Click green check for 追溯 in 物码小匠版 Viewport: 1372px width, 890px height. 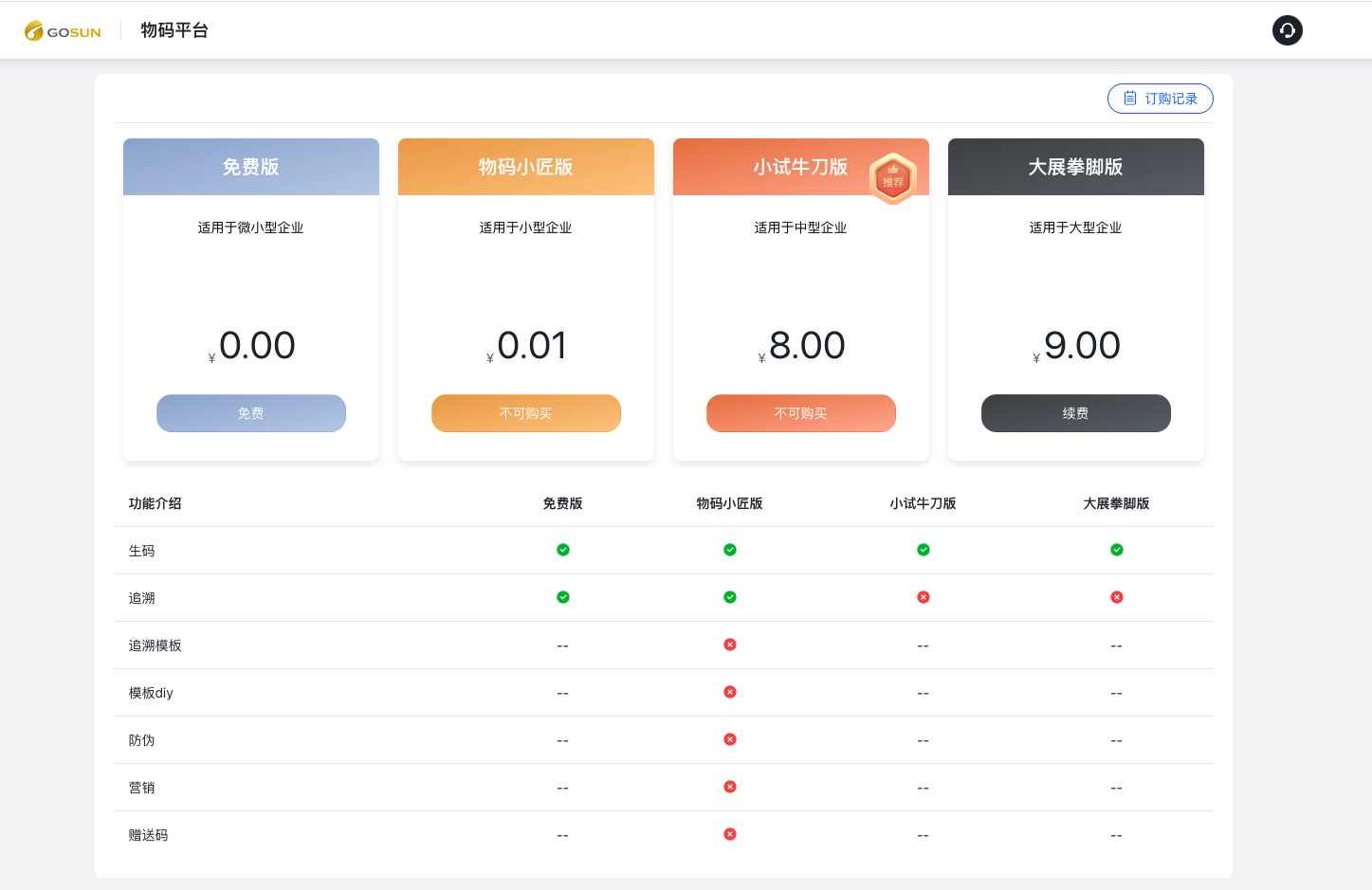pos(730,597)
